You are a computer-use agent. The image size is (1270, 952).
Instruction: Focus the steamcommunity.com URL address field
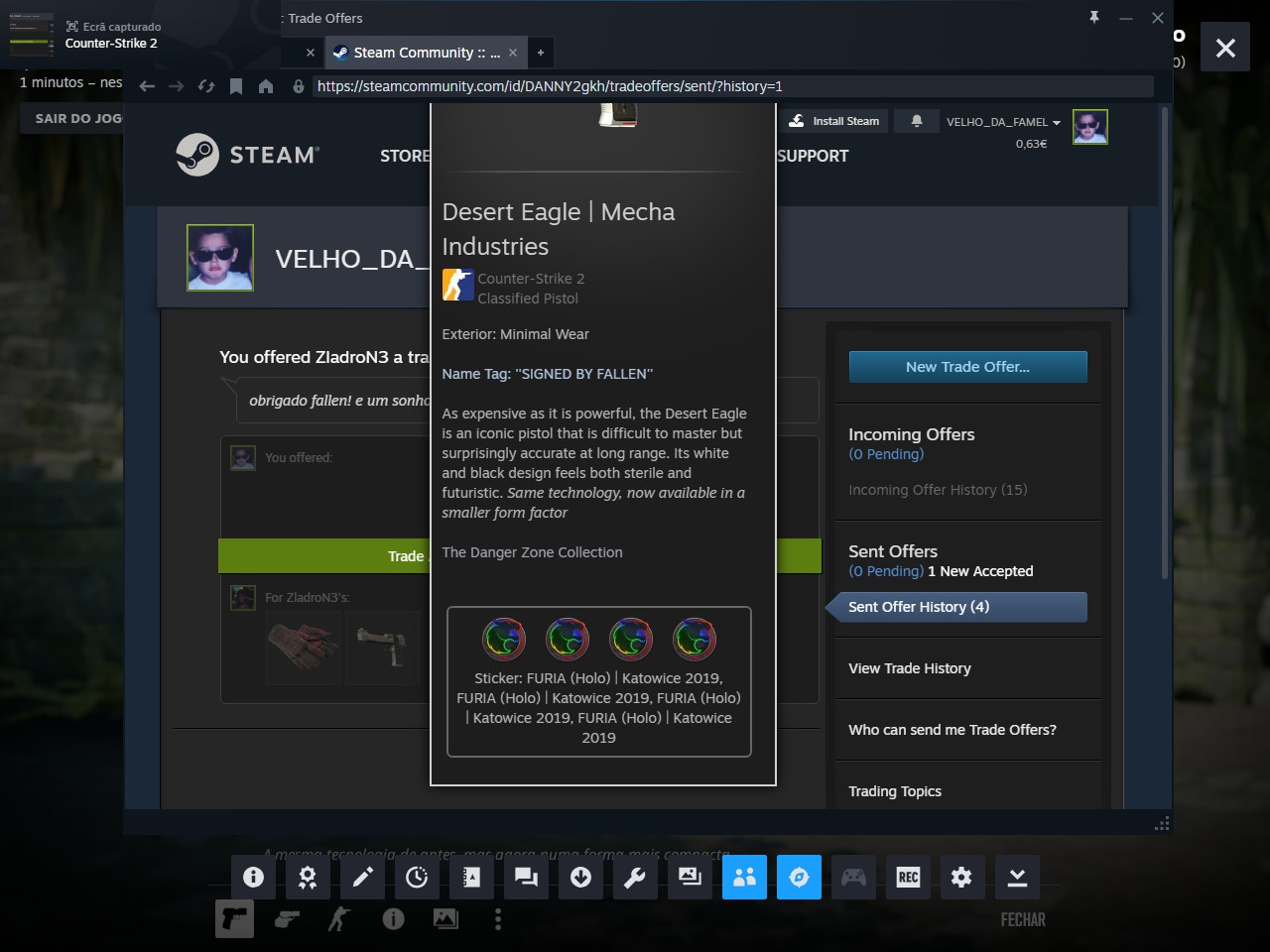click(732, 86)
